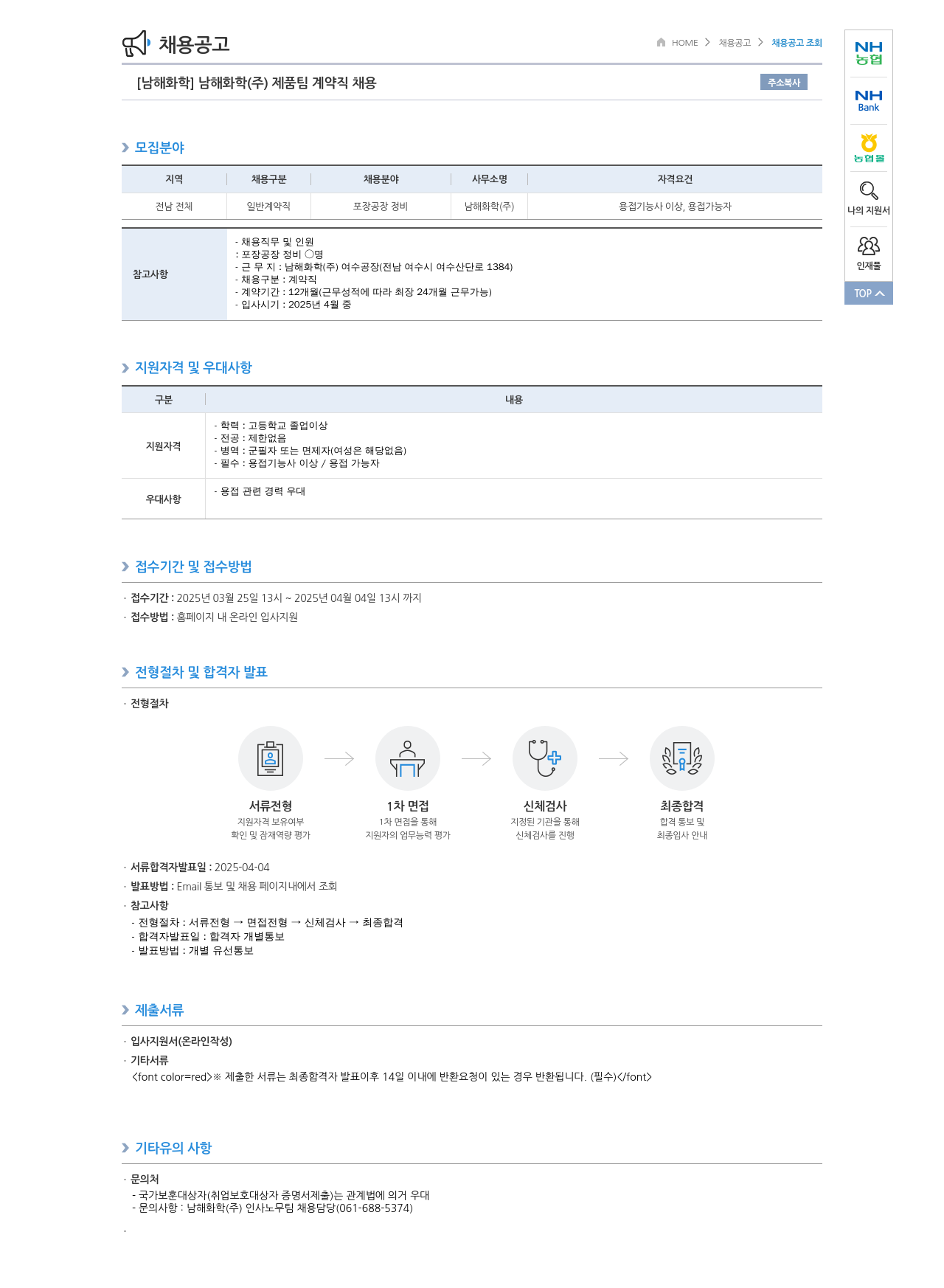Click the chevron beside 접수기간 및 접수방법
The width and height of the screenshot is (944, 1288).
[125, 567]
